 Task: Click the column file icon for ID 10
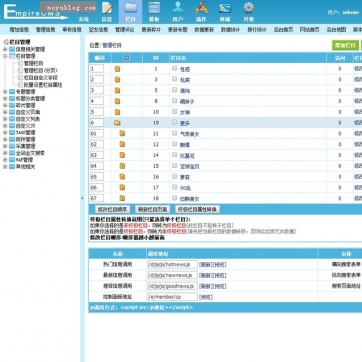point(117,112)
